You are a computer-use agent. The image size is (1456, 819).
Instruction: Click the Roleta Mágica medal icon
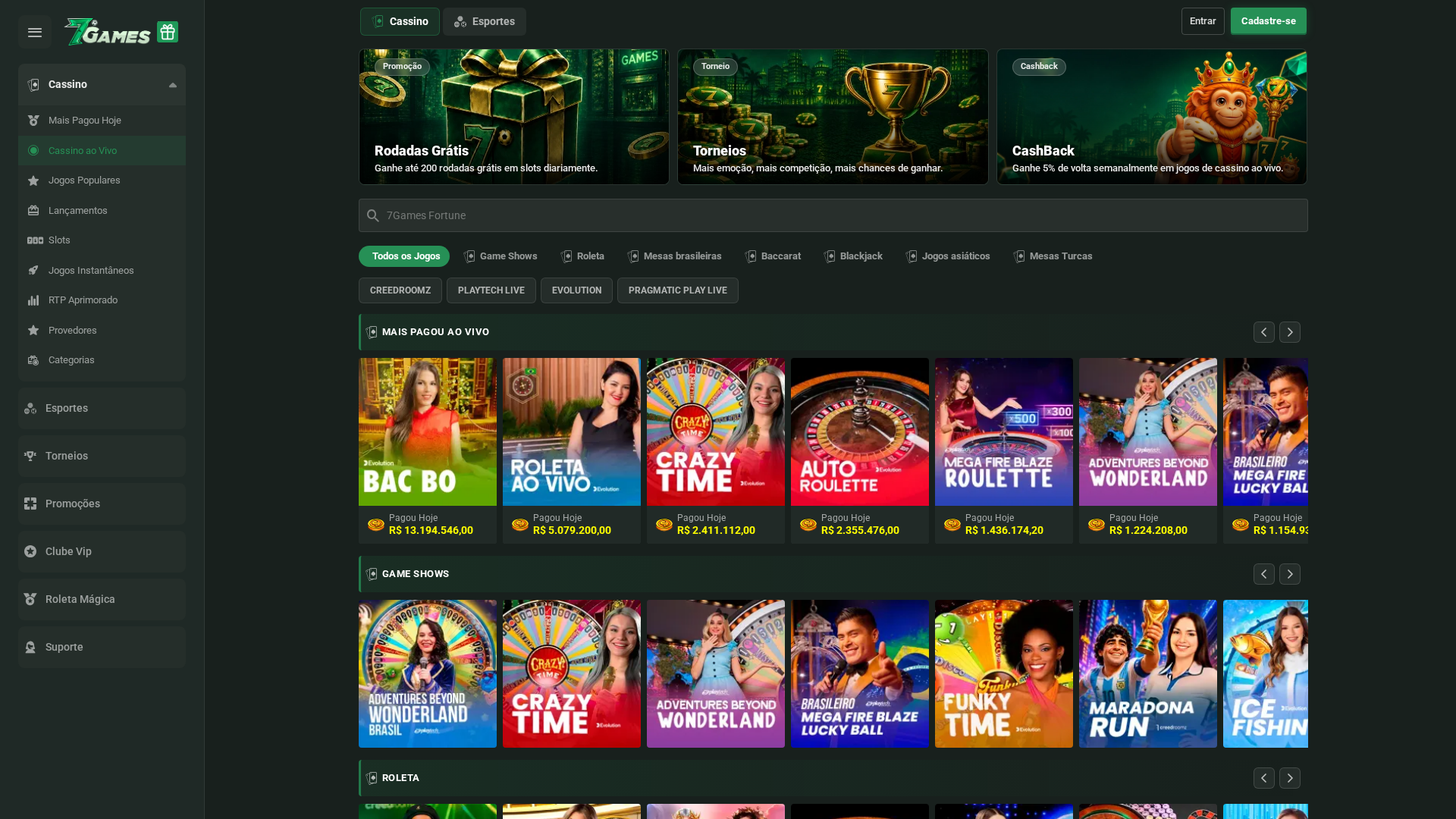tap(30, 600)
